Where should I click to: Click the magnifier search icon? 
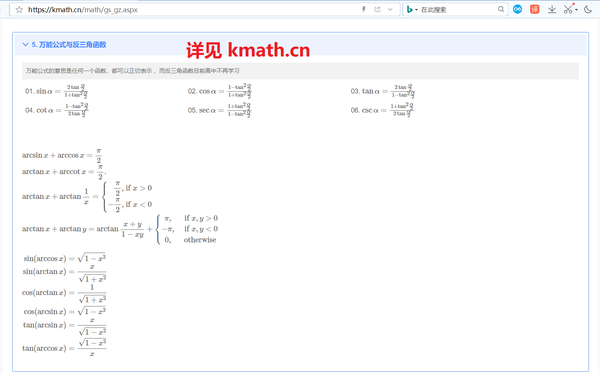pos(501,9)
